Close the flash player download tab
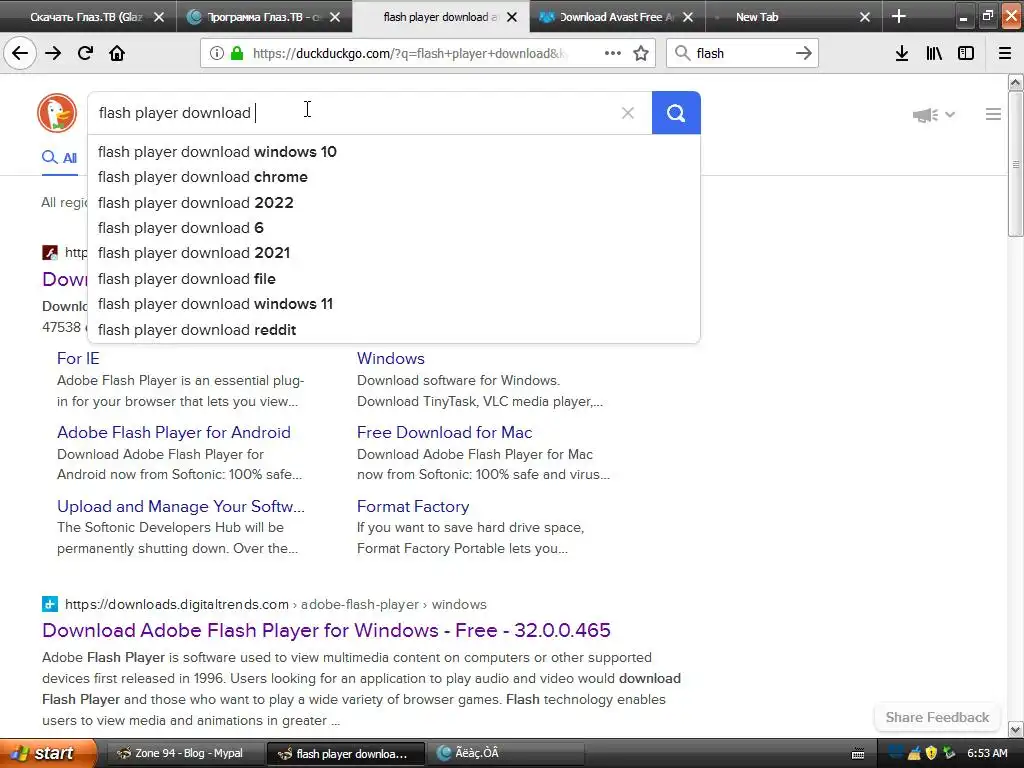Image resolution: width=1024 pixels, height=768 pixels. click(512, 17)
